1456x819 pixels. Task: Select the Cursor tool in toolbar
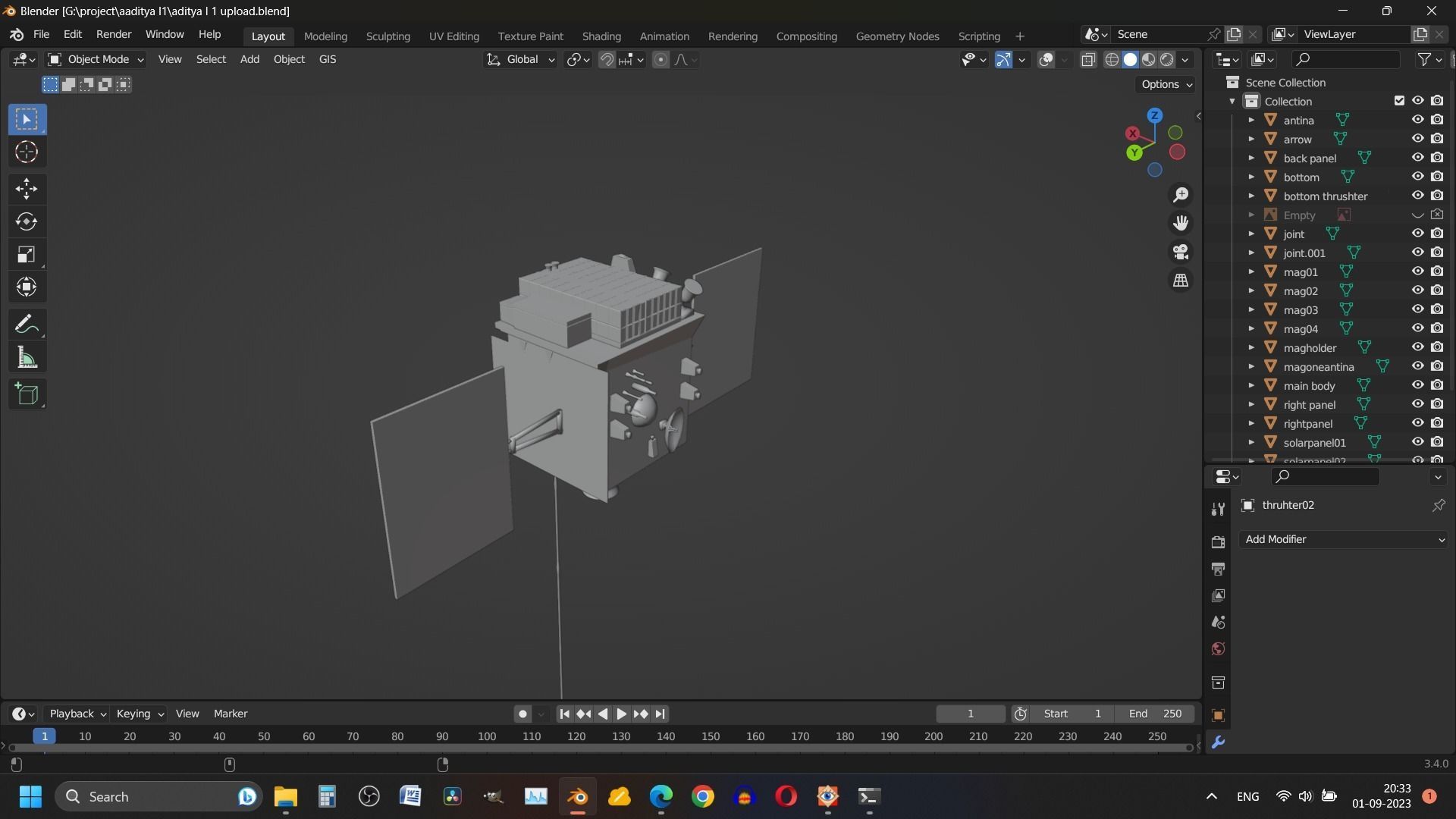27,152
